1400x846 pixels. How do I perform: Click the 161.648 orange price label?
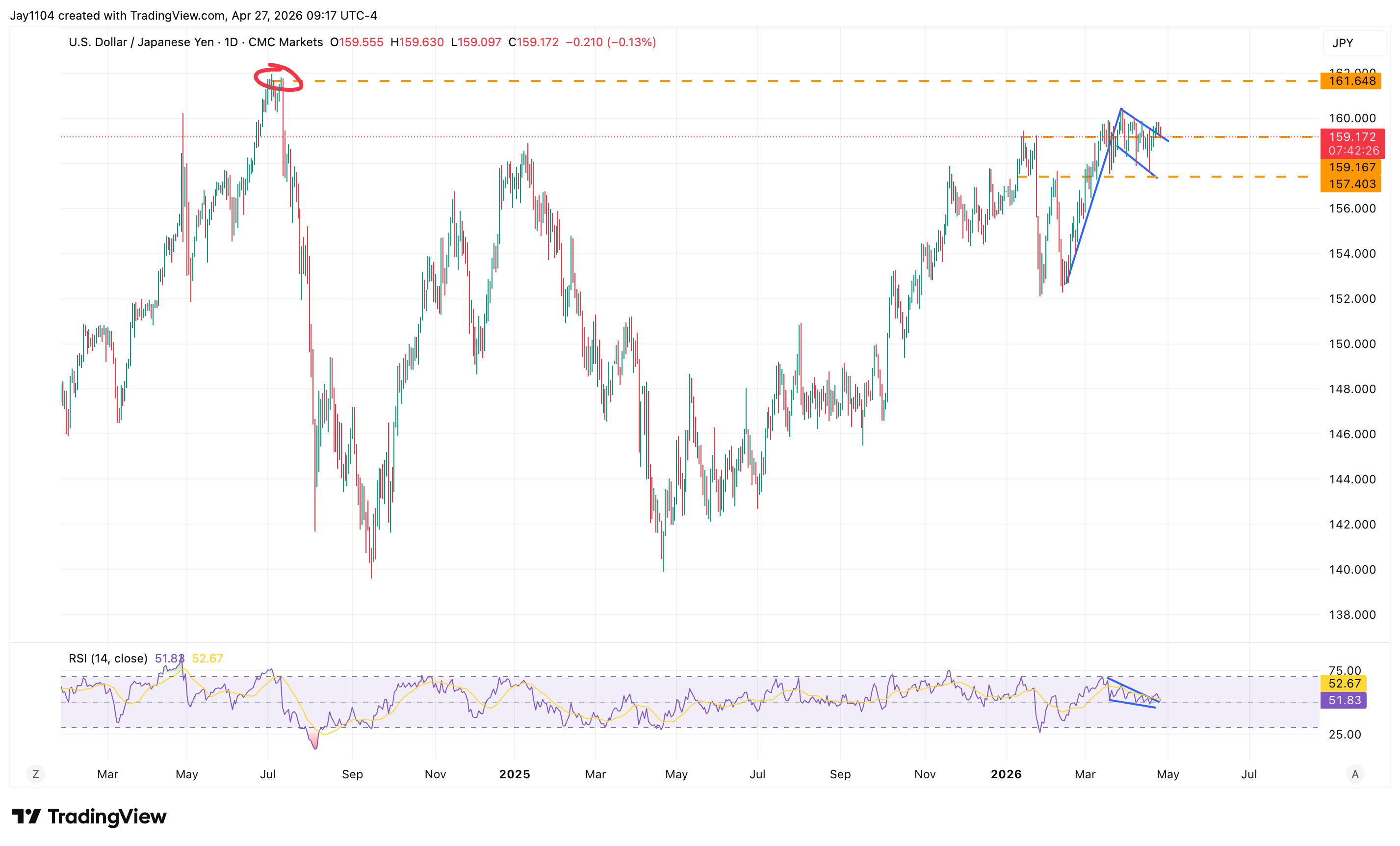click(x=1350, y=81)
